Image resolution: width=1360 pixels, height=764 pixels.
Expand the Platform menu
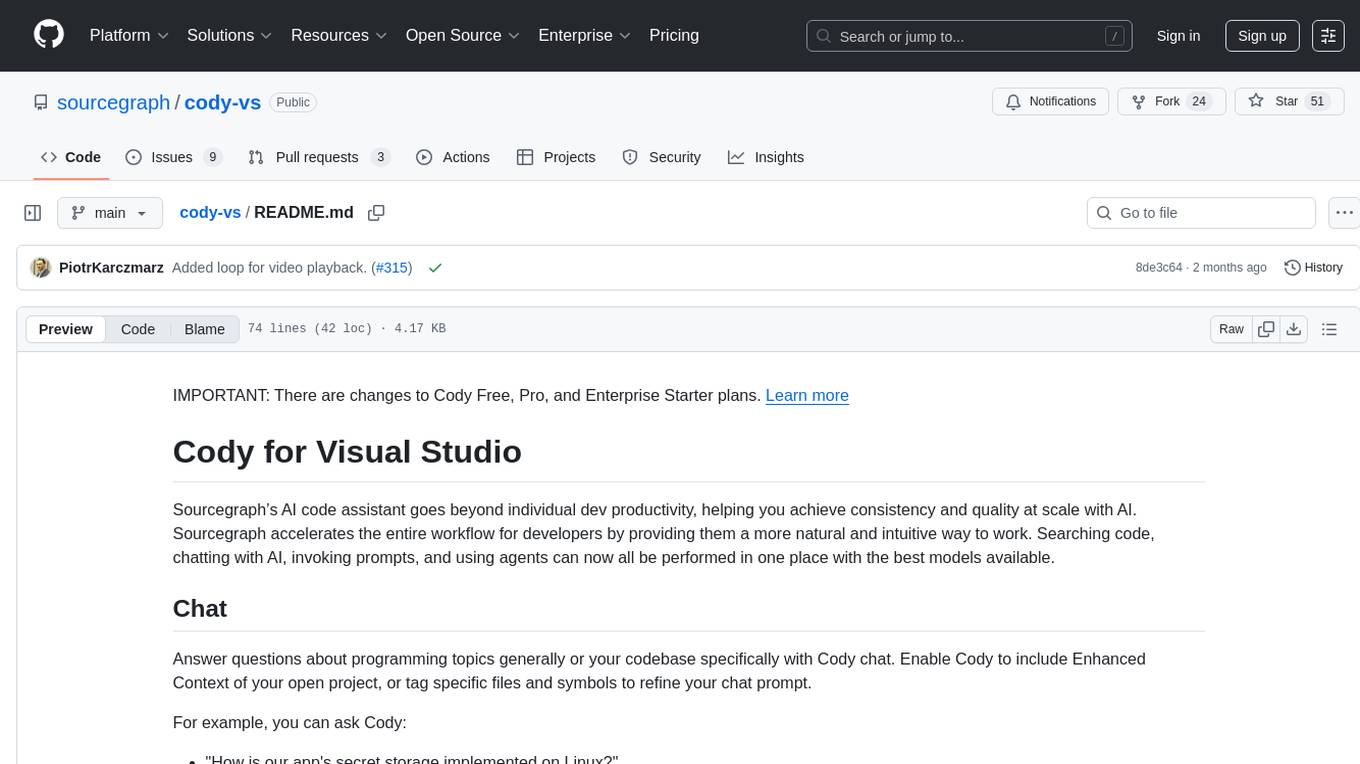pos(129,35)
